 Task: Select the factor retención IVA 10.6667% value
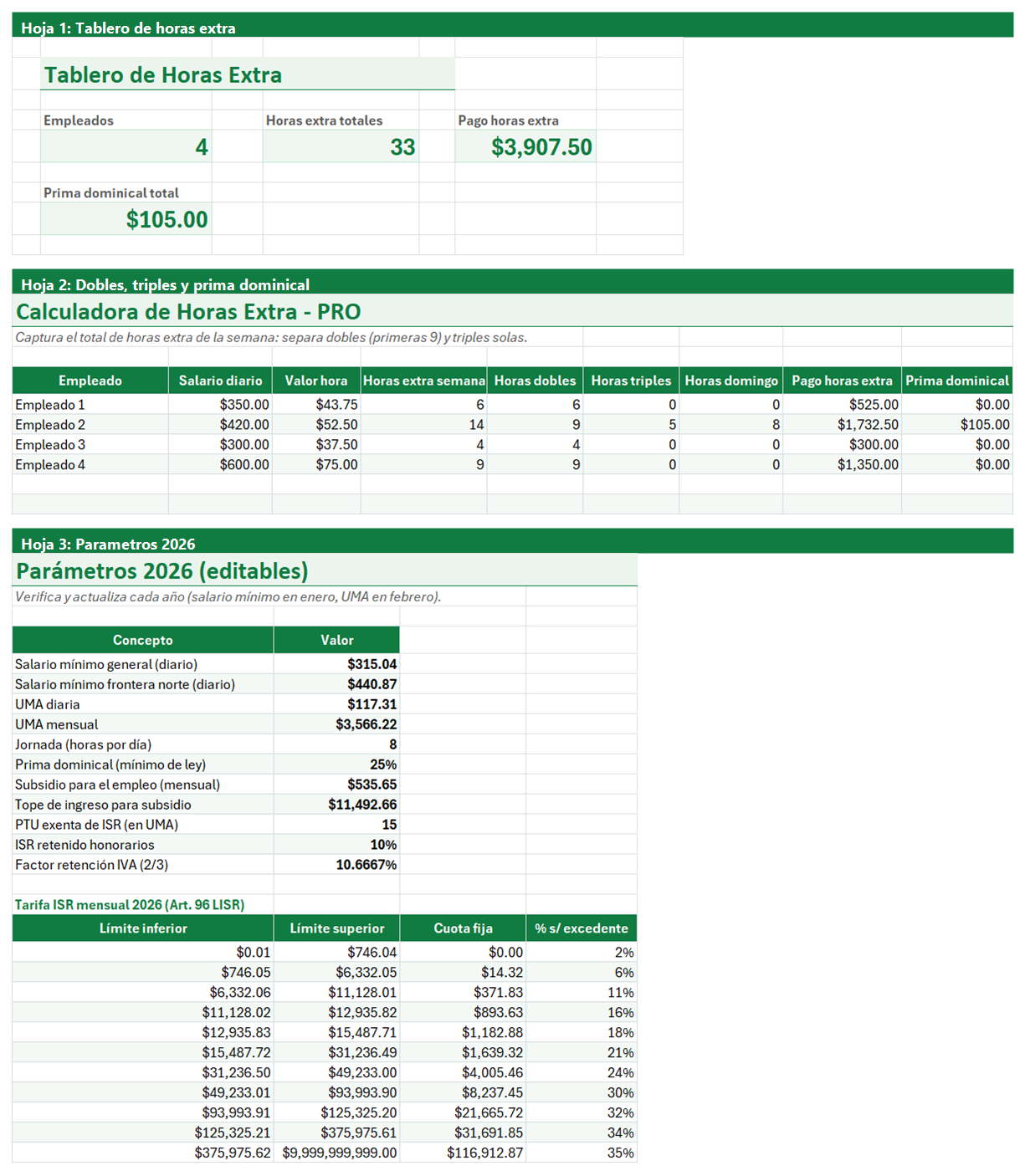coord(336,865)
